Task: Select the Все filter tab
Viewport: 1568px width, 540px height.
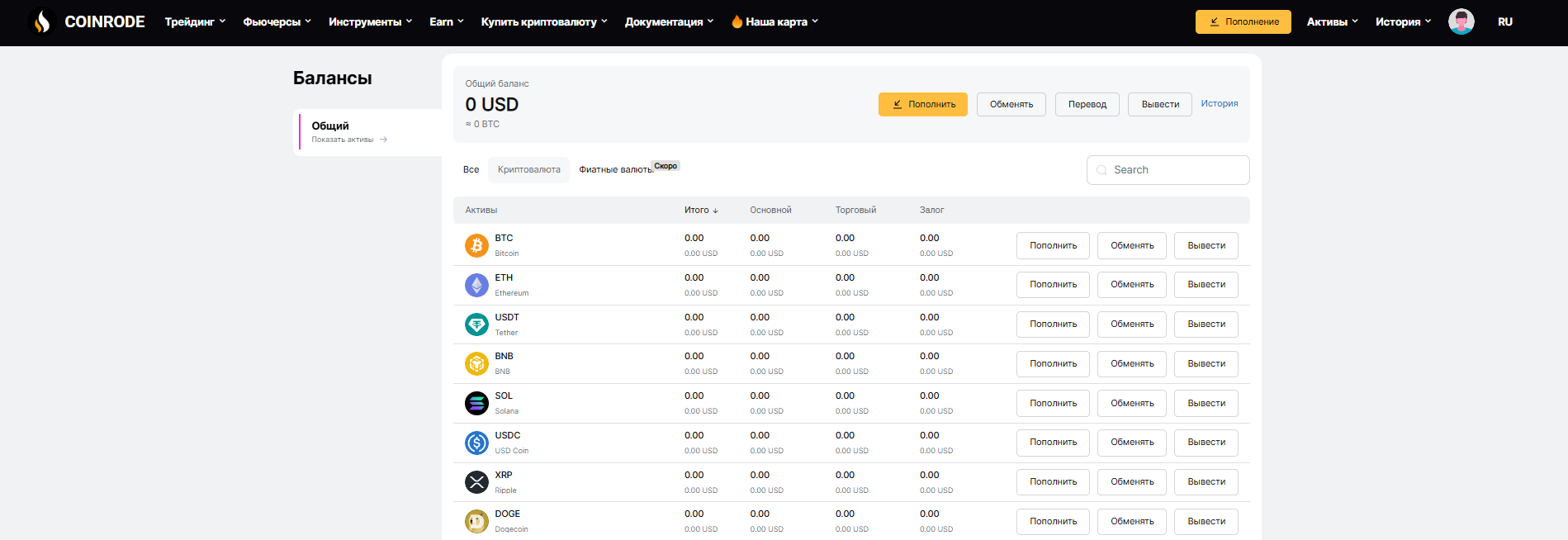Action: point(471,169)
